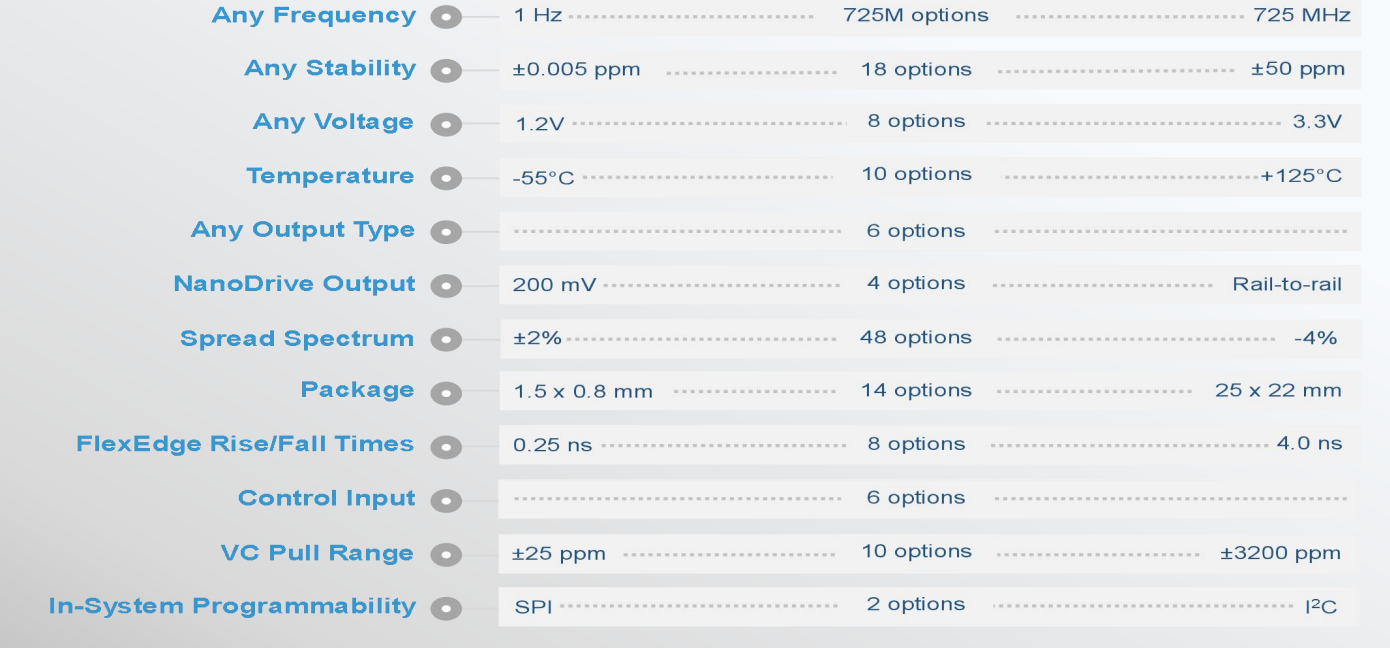The image size is (1390, 648).
Task: Click the 48 options spread spectrum text
Action: [x=915, y=338]
